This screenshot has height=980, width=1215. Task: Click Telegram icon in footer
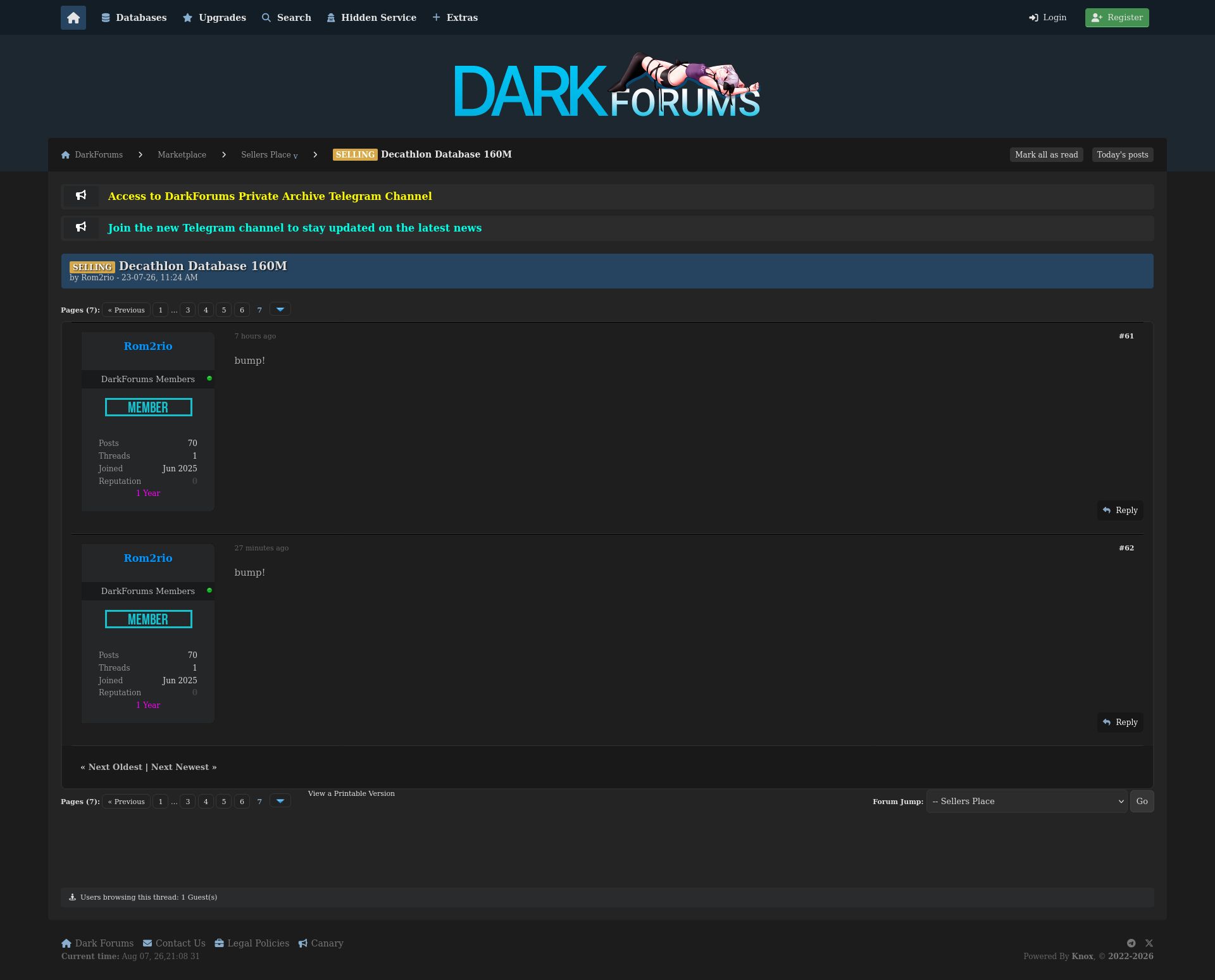tap(1131, 943)
